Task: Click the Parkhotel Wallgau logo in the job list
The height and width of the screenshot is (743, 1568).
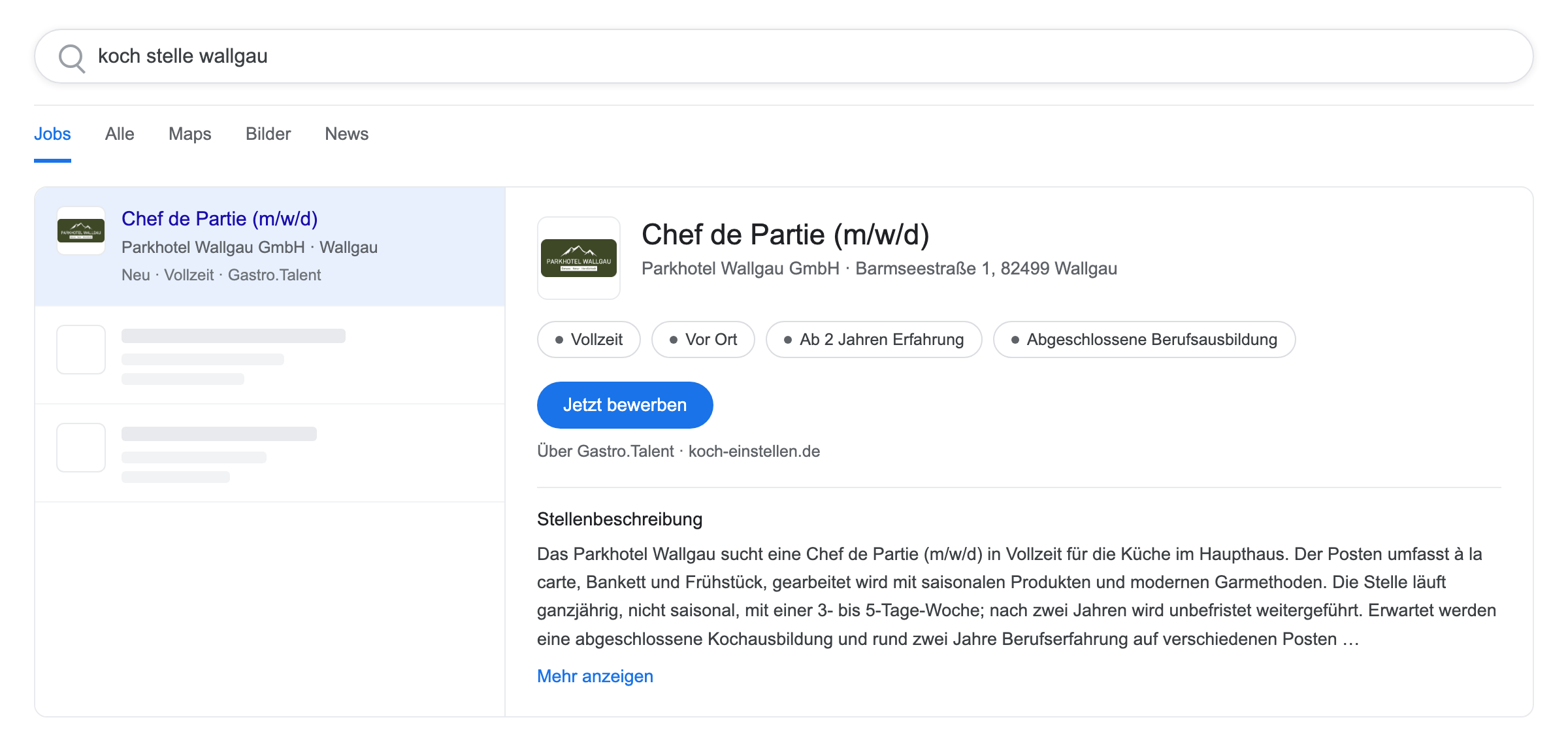Action: pyautogui.click(x=81, y=231)
